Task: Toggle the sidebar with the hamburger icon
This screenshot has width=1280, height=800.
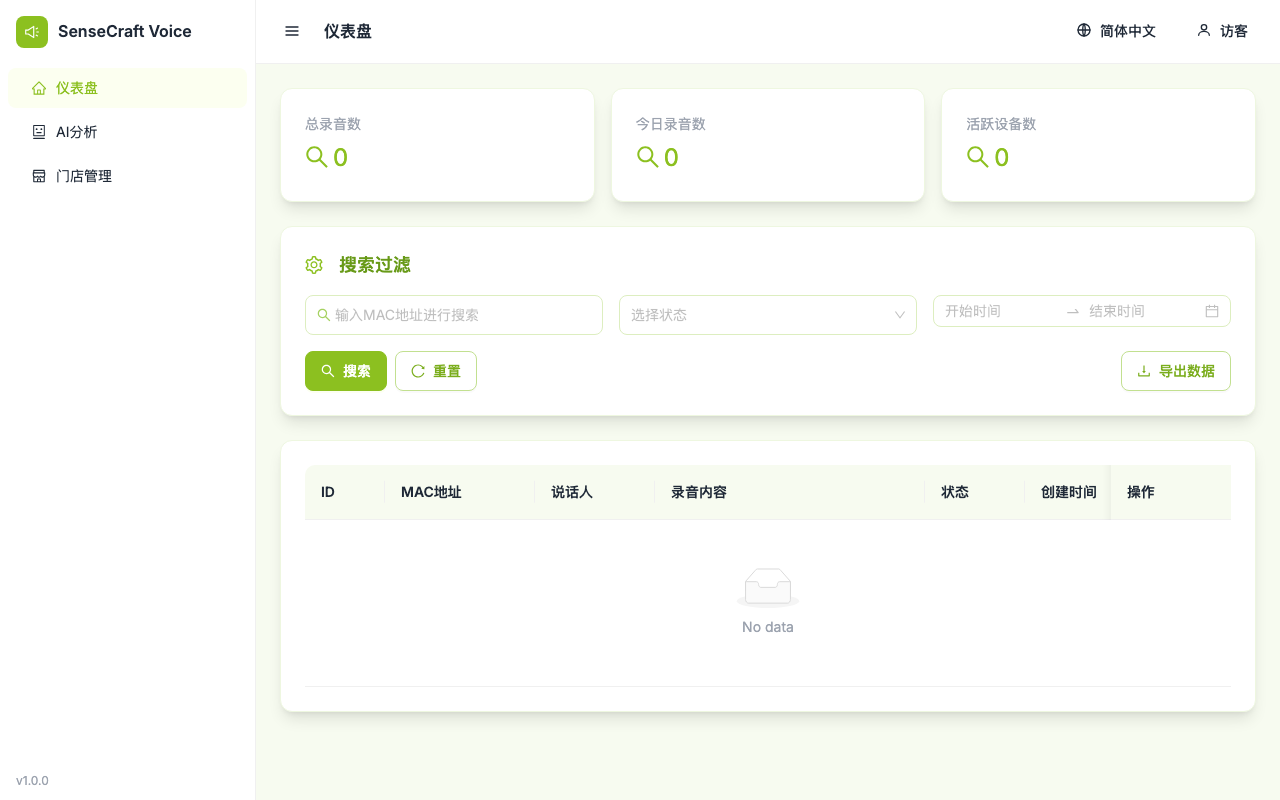Action: [x=292, y=31]
